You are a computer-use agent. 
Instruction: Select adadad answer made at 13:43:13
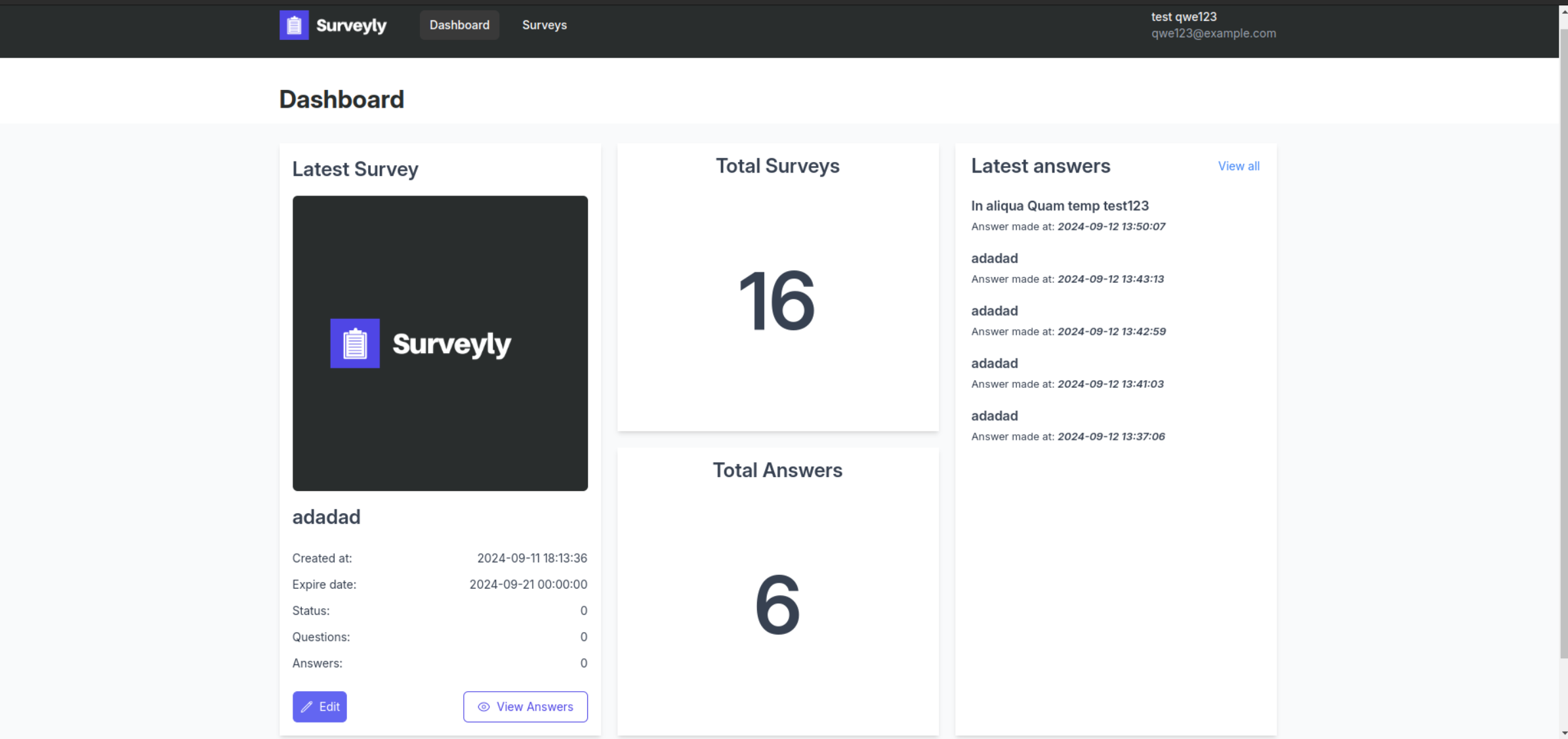click(x=1067, y=268)
